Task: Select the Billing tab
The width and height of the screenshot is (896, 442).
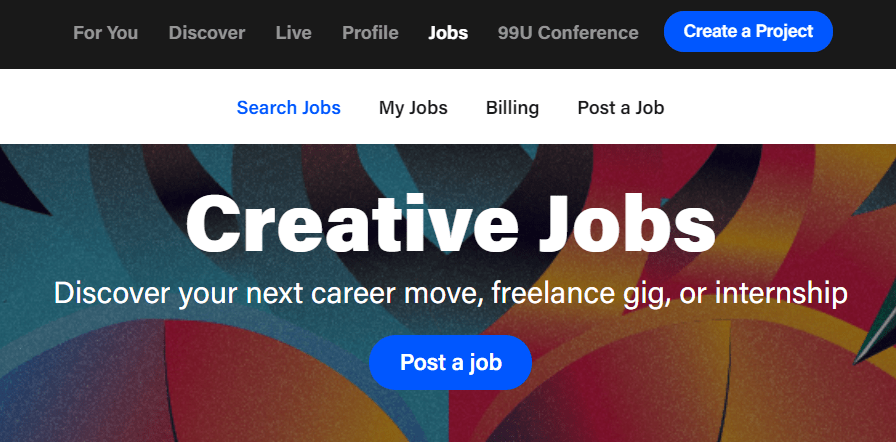Action: point(512,108)
